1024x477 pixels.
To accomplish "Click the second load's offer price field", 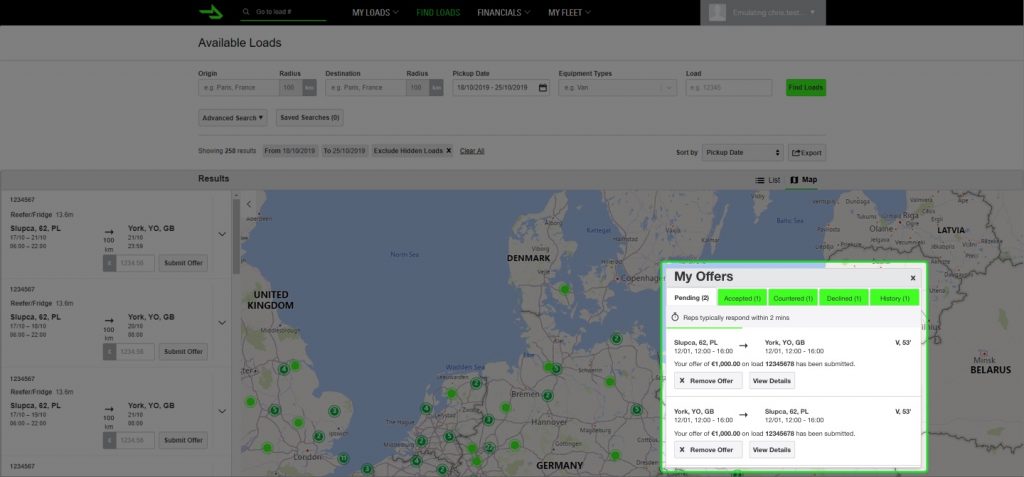I will click(135, 352).
